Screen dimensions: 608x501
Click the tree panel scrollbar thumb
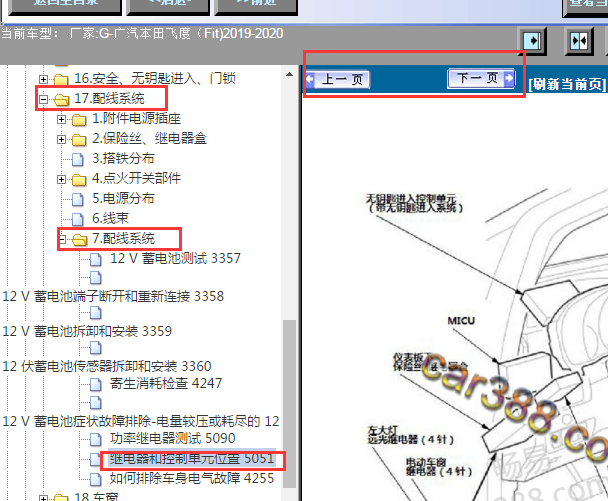(x=289, y=403)
